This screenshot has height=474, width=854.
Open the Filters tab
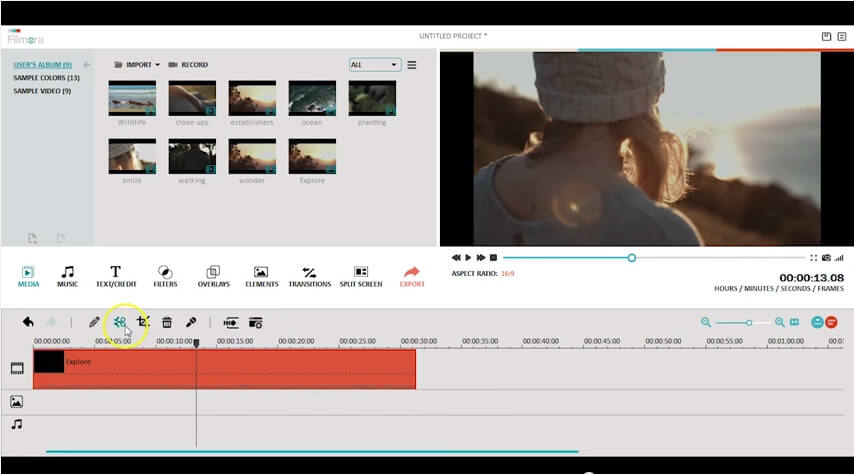(x=165, y=276)
